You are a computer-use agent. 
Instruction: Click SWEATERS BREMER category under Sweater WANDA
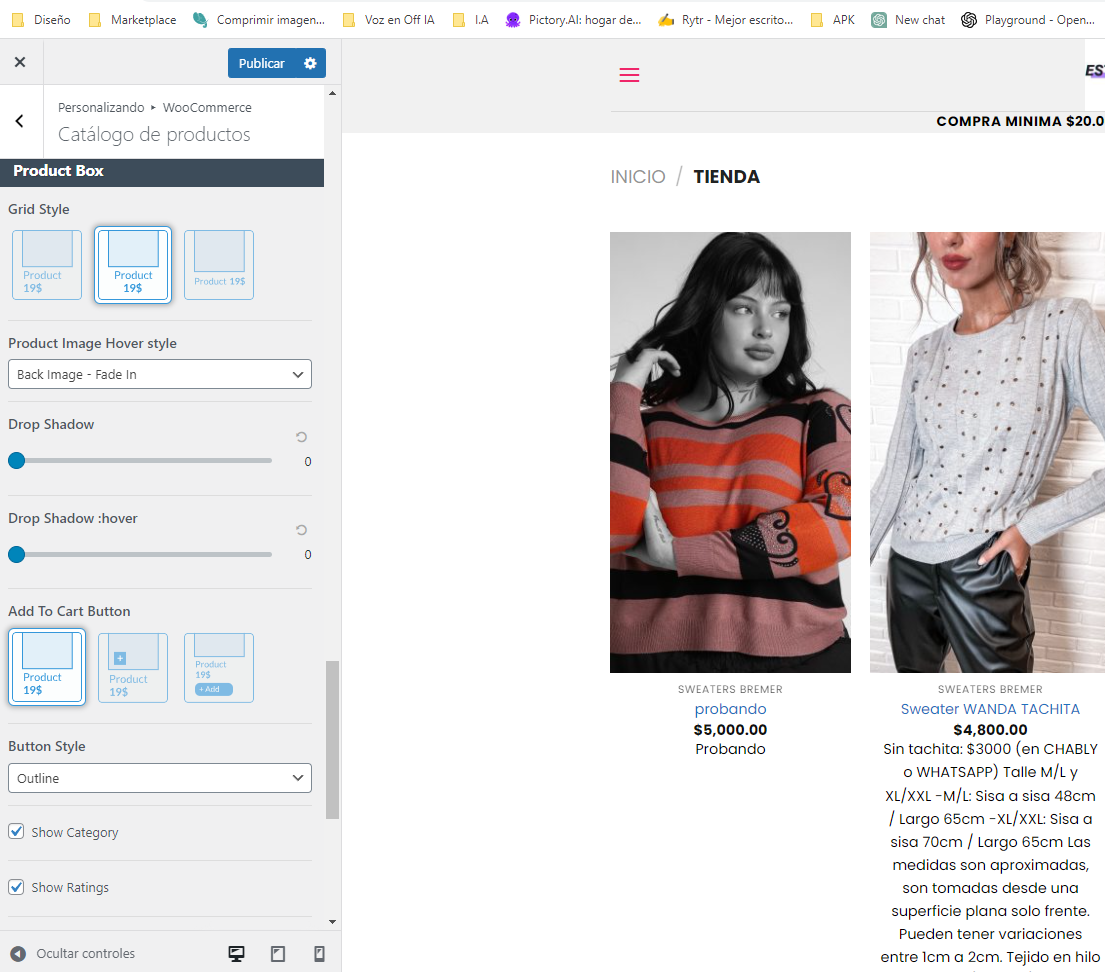click(990, 689)
